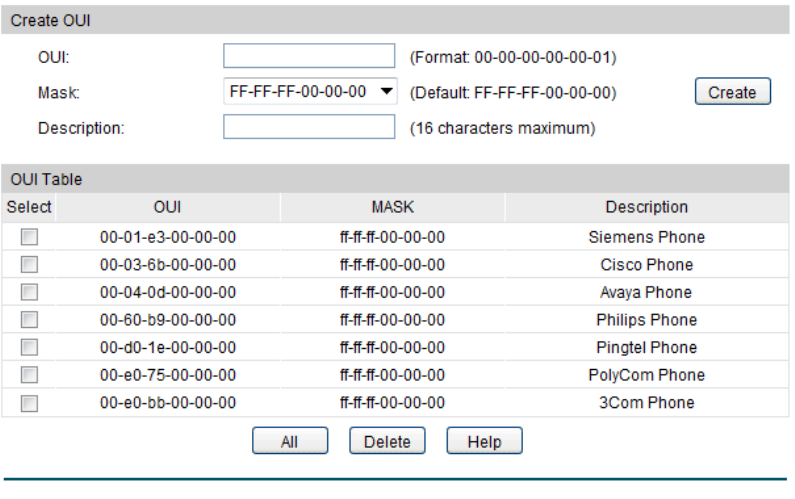Focus the OUI input field

tap(310, 57)
